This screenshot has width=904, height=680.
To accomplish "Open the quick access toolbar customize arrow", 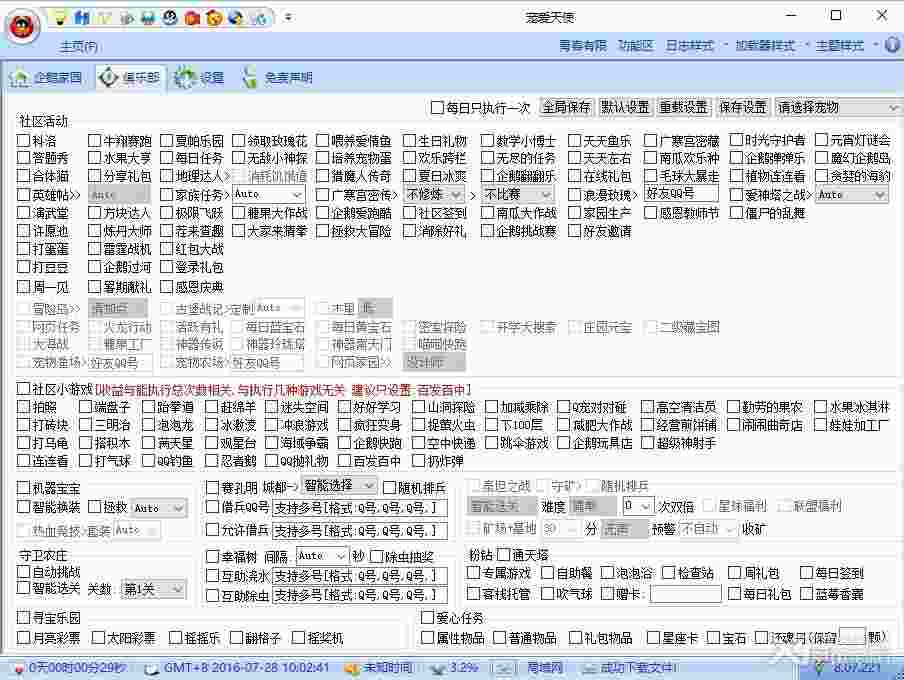I will point(288,18).
